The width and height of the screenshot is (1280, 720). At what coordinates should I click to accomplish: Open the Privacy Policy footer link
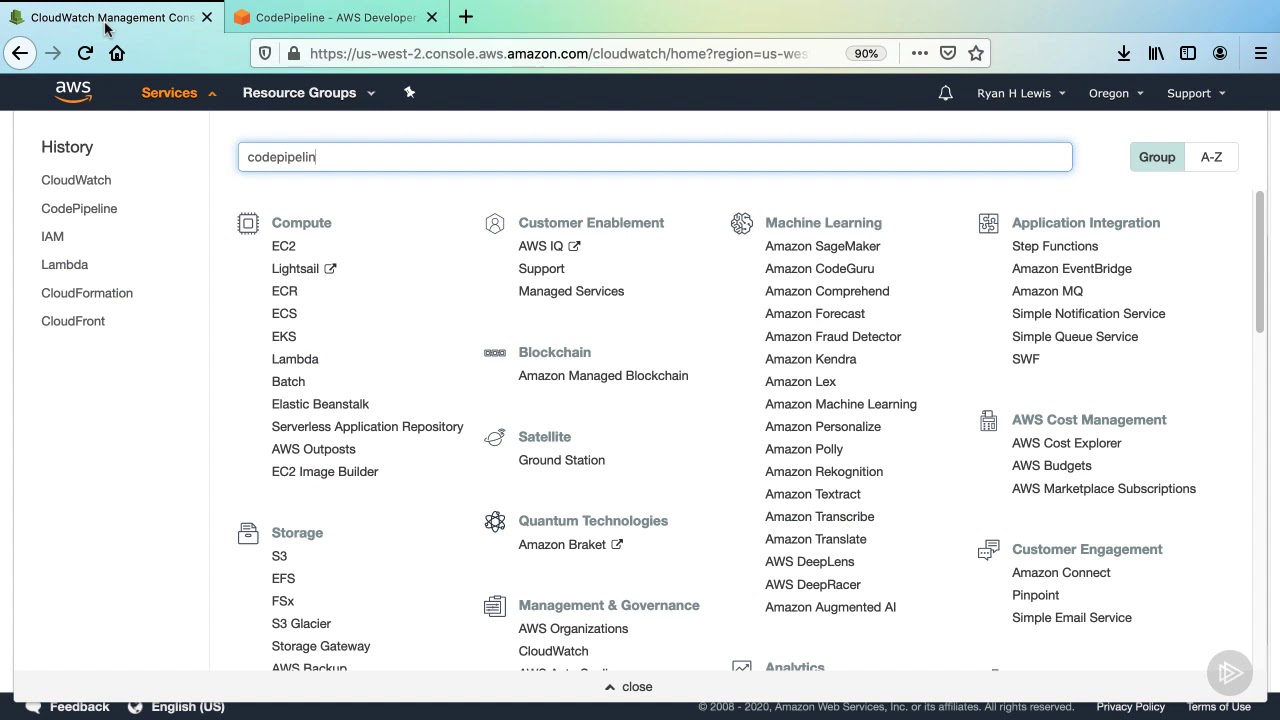click(1130, 707)
